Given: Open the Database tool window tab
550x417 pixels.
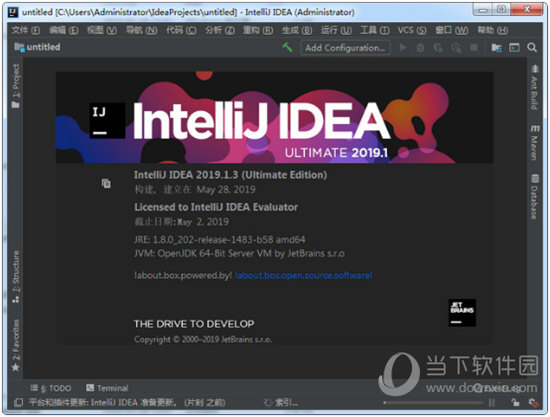Looking at the screenshot, I should tap(534, 197).
